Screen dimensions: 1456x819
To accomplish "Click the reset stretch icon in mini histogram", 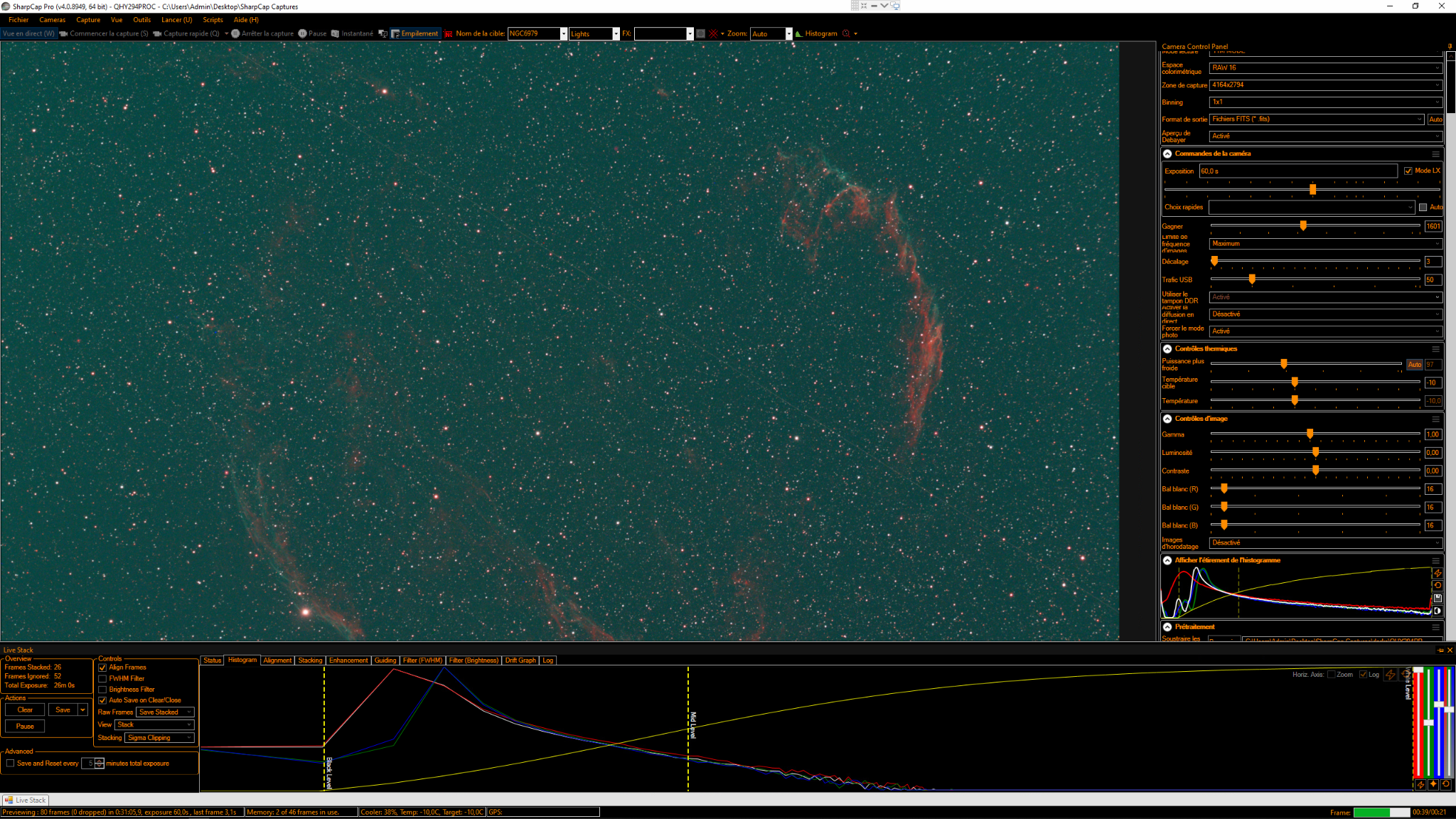I will [x=1438, y=585].
